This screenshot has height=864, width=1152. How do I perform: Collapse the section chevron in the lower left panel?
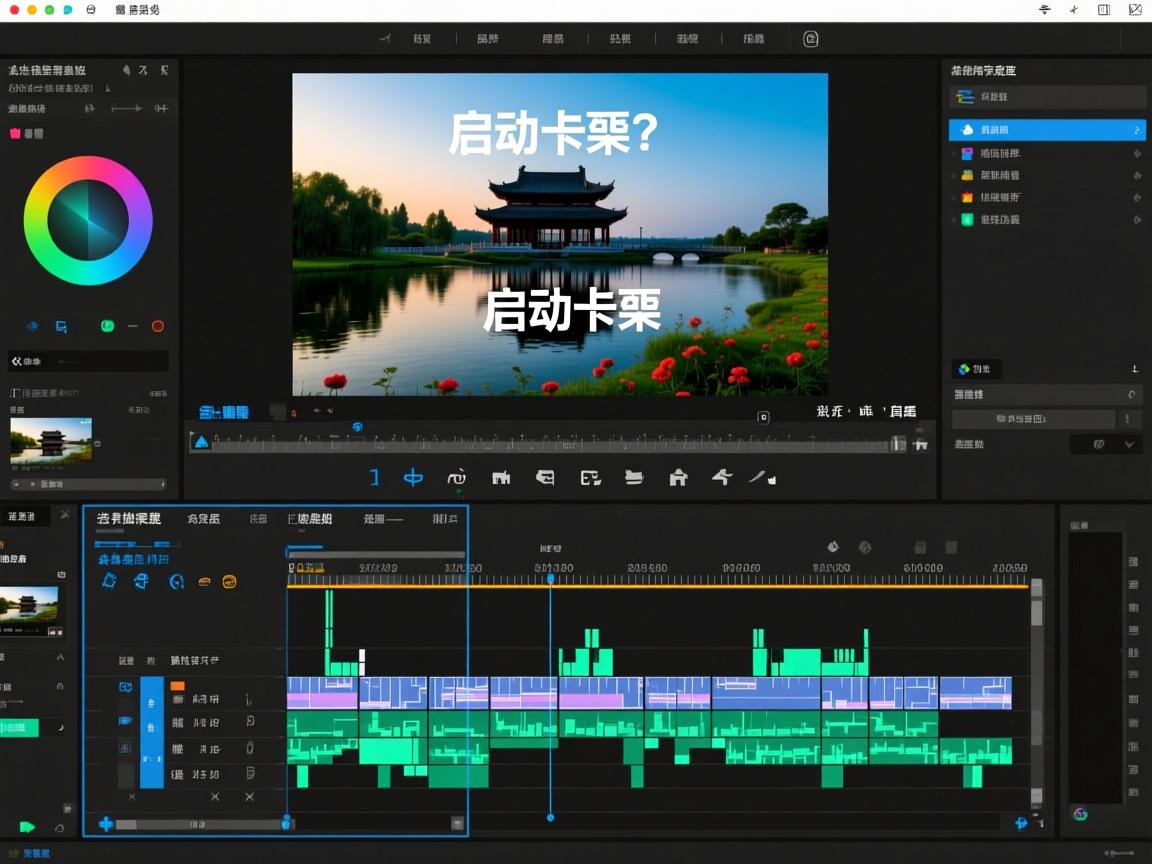[x=60, y=657]
